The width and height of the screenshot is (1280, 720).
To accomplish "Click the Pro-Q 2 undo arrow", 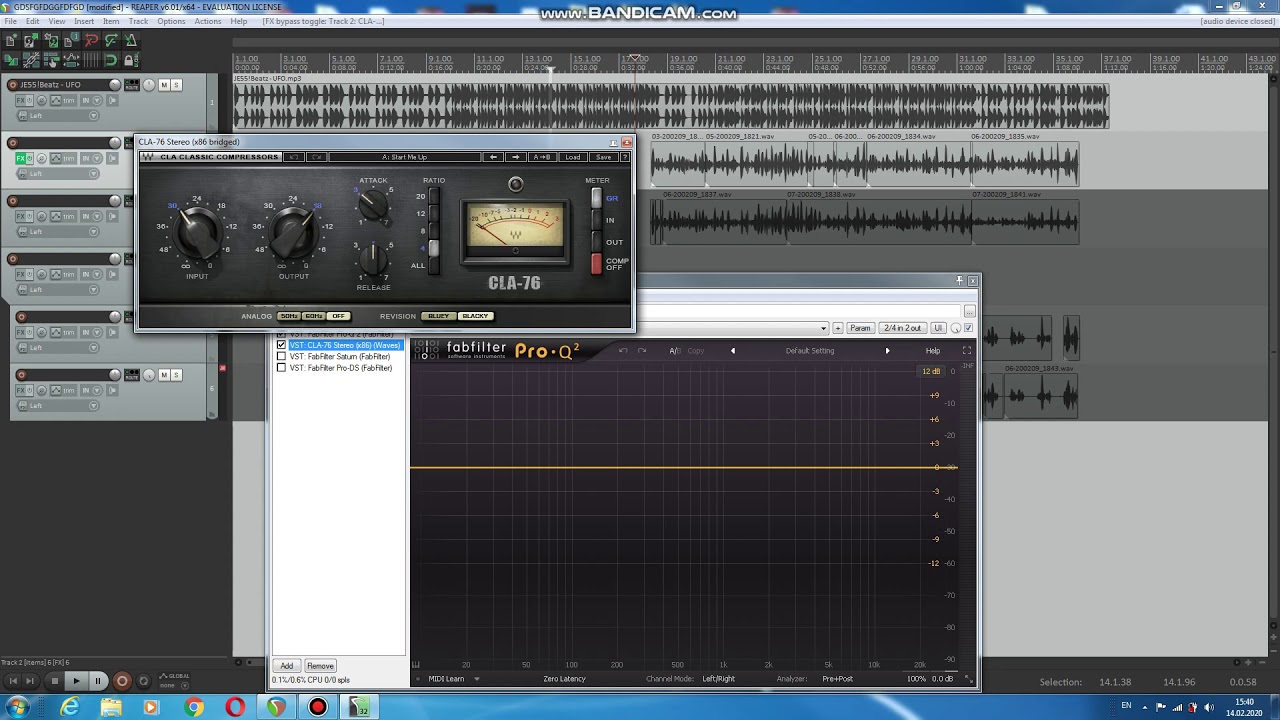I will click(623, 350).
